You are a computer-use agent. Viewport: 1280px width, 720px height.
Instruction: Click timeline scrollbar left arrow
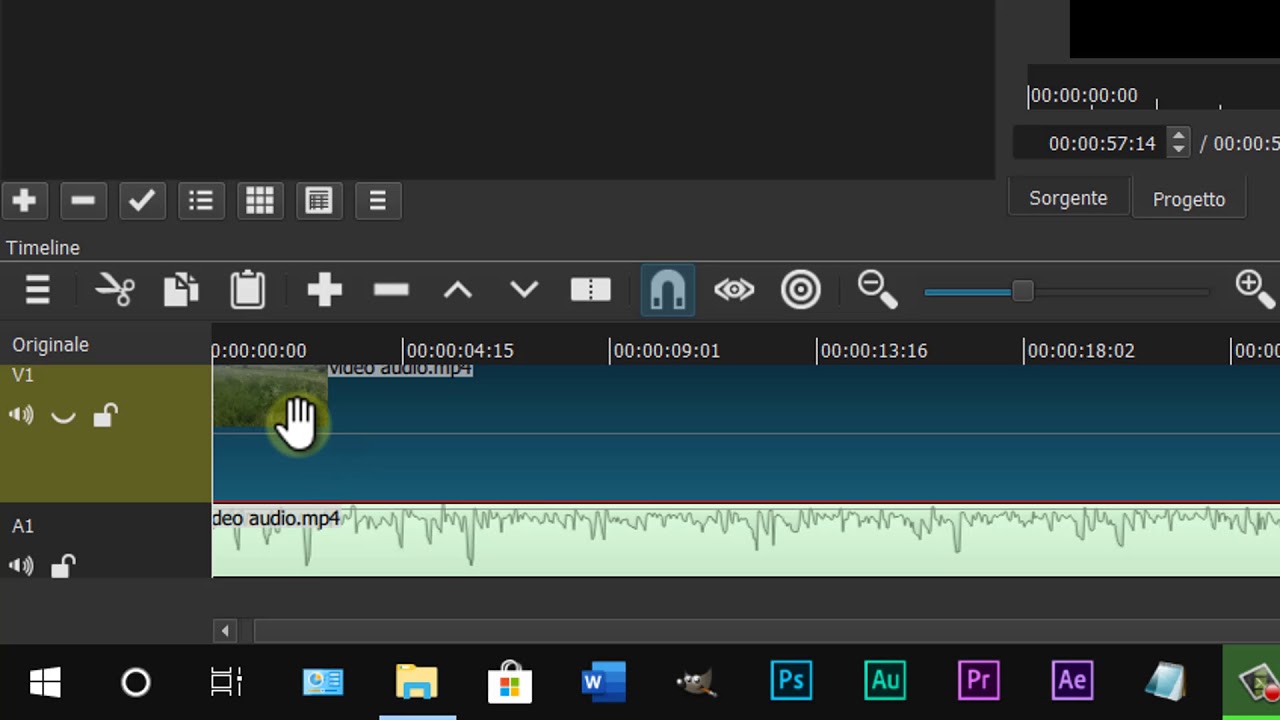click(x=225, y=630)
